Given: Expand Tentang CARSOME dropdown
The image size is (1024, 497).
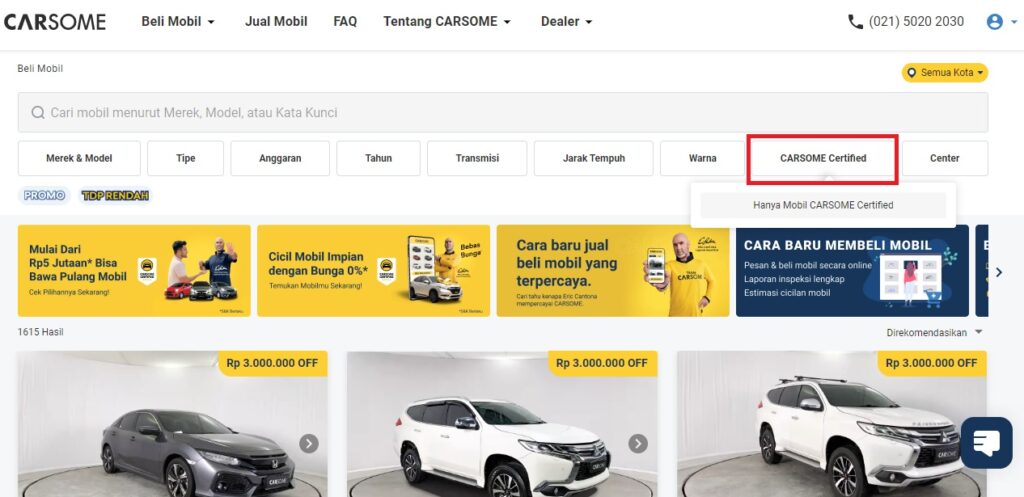Looking at the screenshot, I should tap(447, 22).
